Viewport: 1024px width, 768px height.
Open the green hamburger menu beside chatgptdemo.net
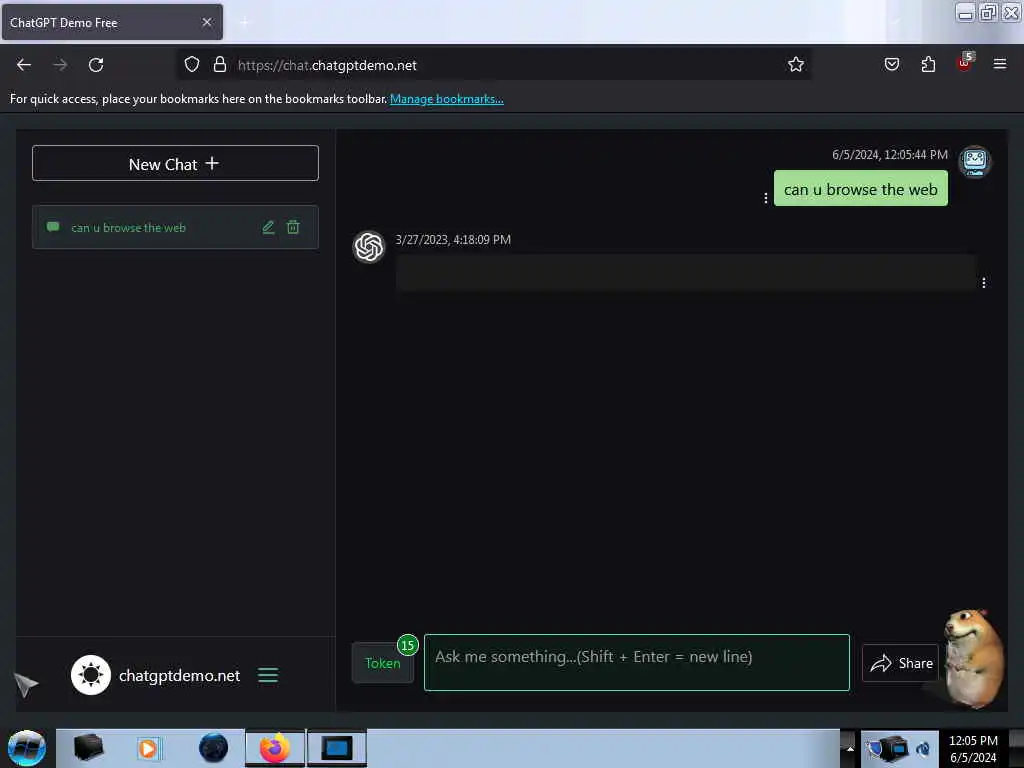point(268,675)
